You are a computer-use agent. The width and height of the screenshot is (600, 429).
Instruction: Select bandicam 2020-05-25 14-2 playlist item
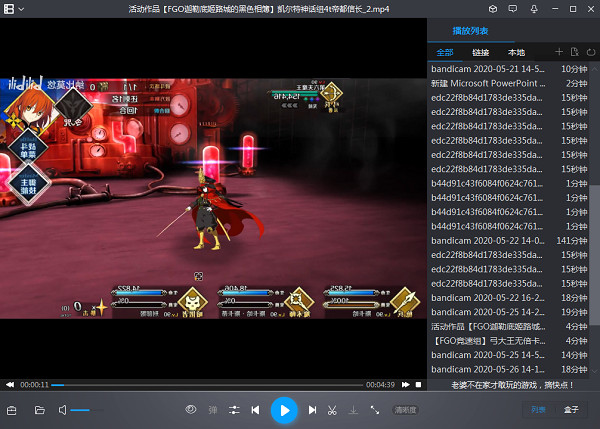(509, 312)
